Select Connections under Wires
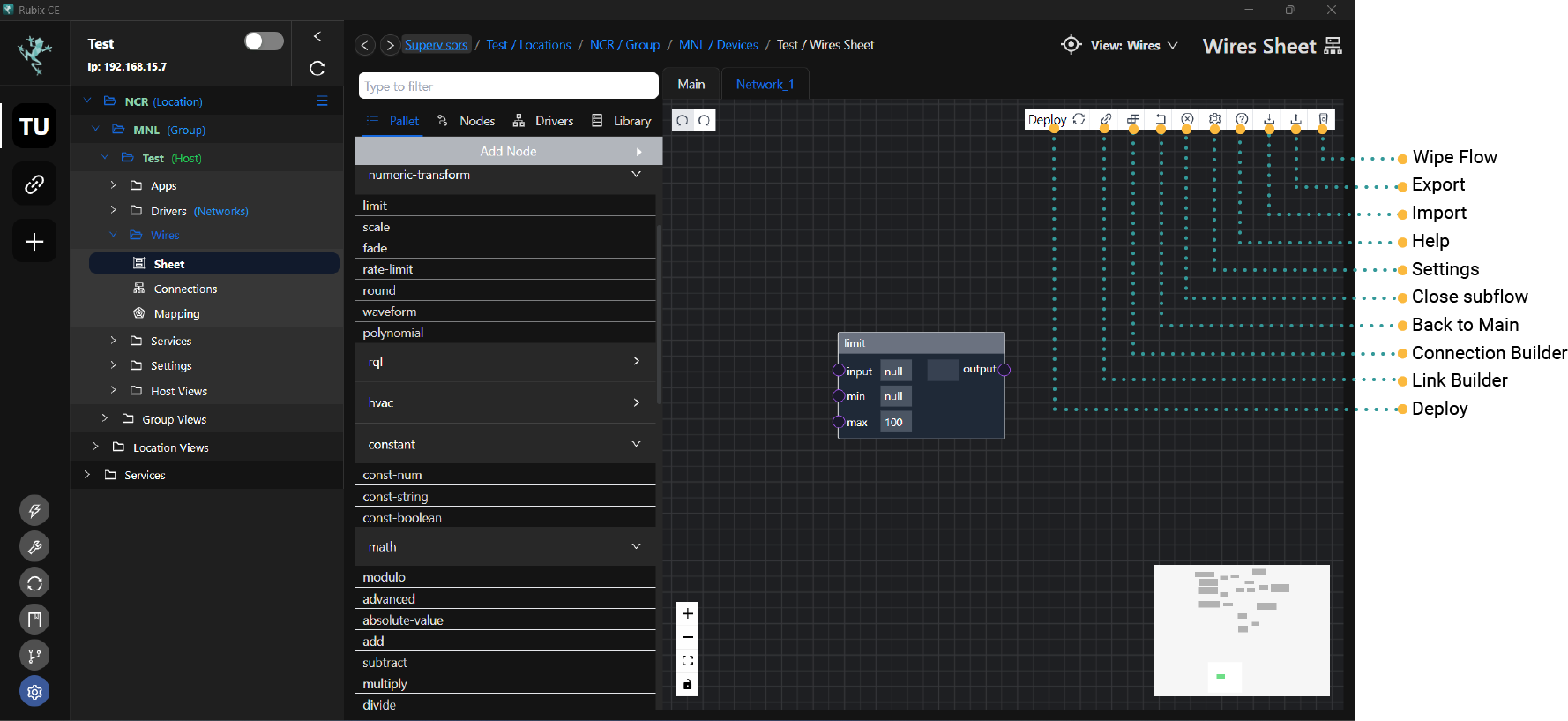 click(x=185, y=289)
